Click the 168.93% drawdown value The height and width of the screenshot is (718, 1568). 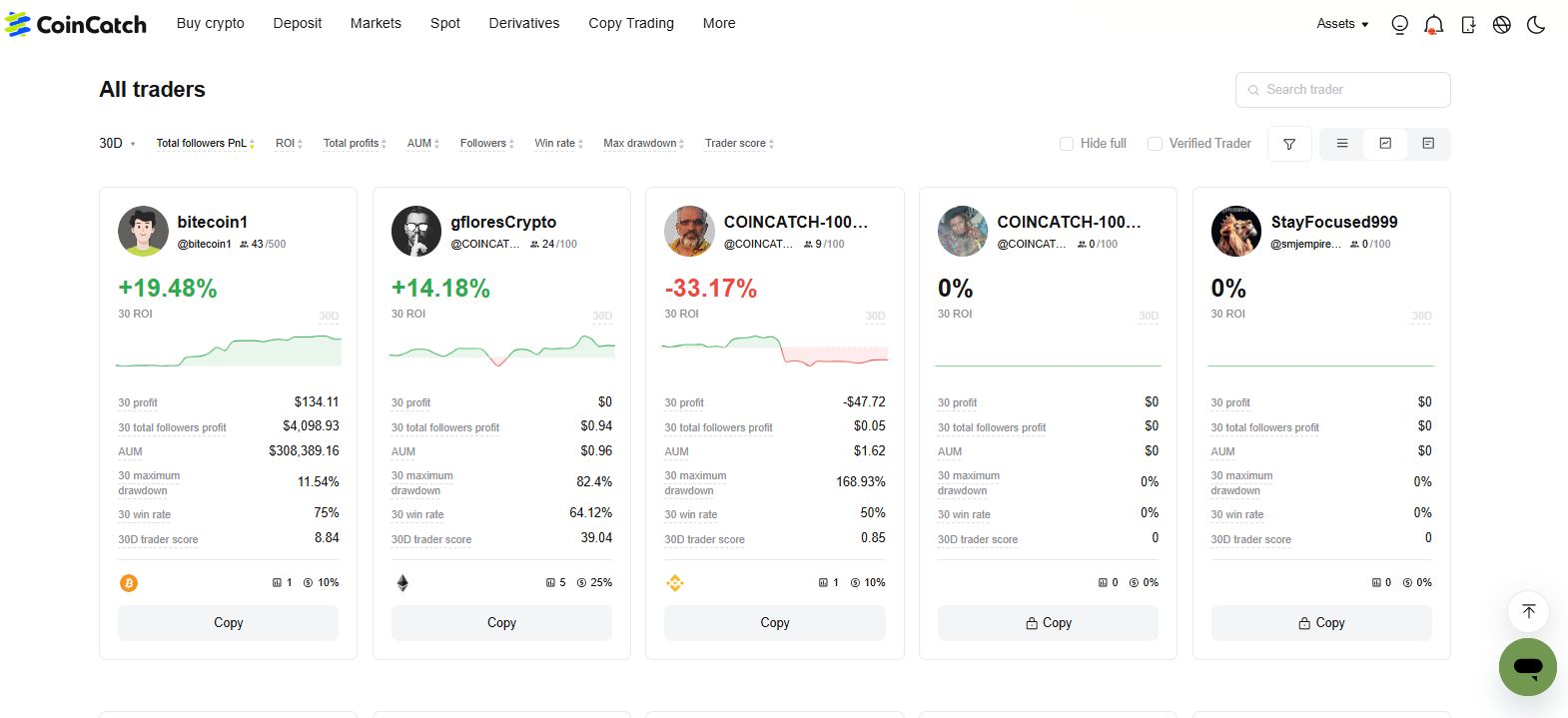coord(861,482)
